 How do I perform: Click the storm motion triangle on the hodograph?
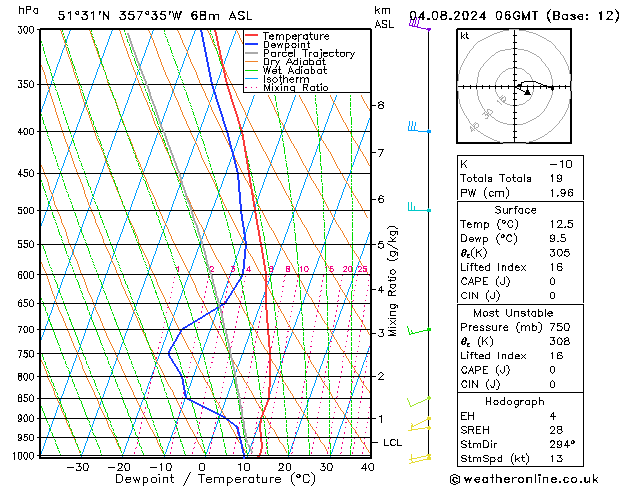coord(528,92)
